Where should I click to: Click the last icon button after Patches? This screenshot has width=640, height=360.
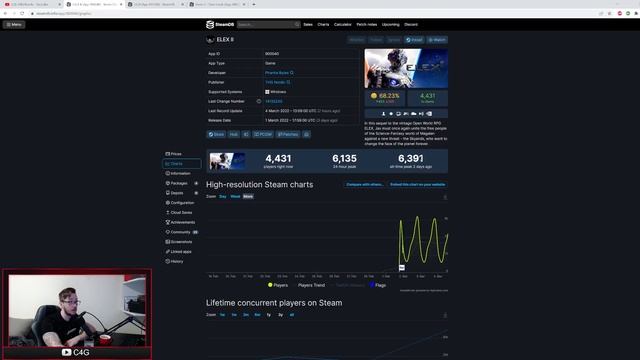307,134
